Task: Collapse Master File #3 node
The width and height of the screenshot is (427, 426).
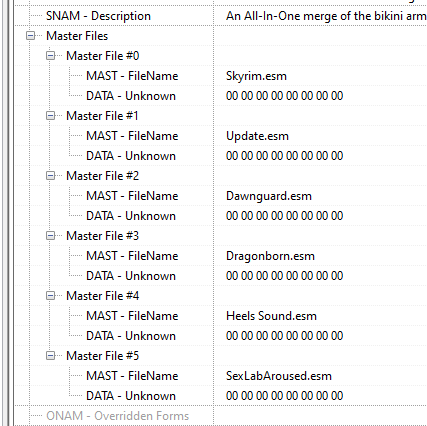Action: click(50, 236)
